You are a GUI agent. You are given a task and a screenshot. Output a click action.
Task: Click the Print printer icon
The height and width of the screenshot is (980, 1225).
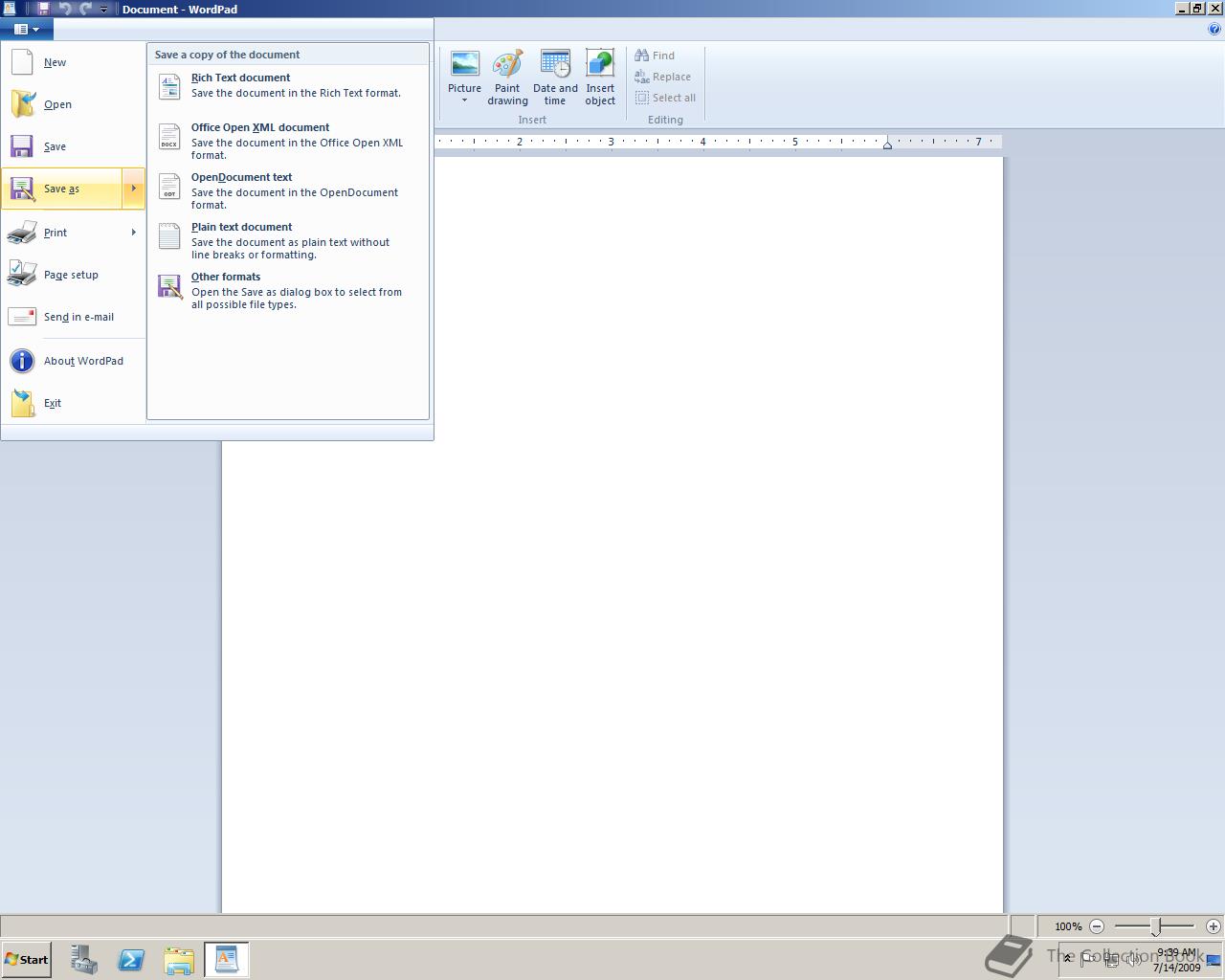click(22, 233)
